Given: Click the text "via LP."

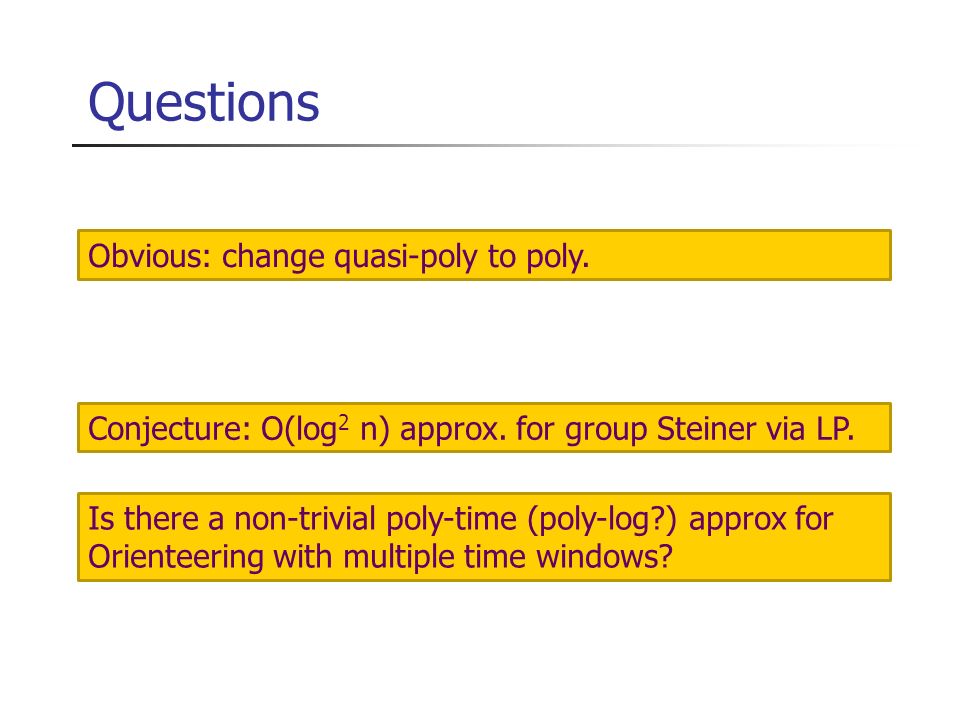Looking at the screenshot, I should coord(810,429).
